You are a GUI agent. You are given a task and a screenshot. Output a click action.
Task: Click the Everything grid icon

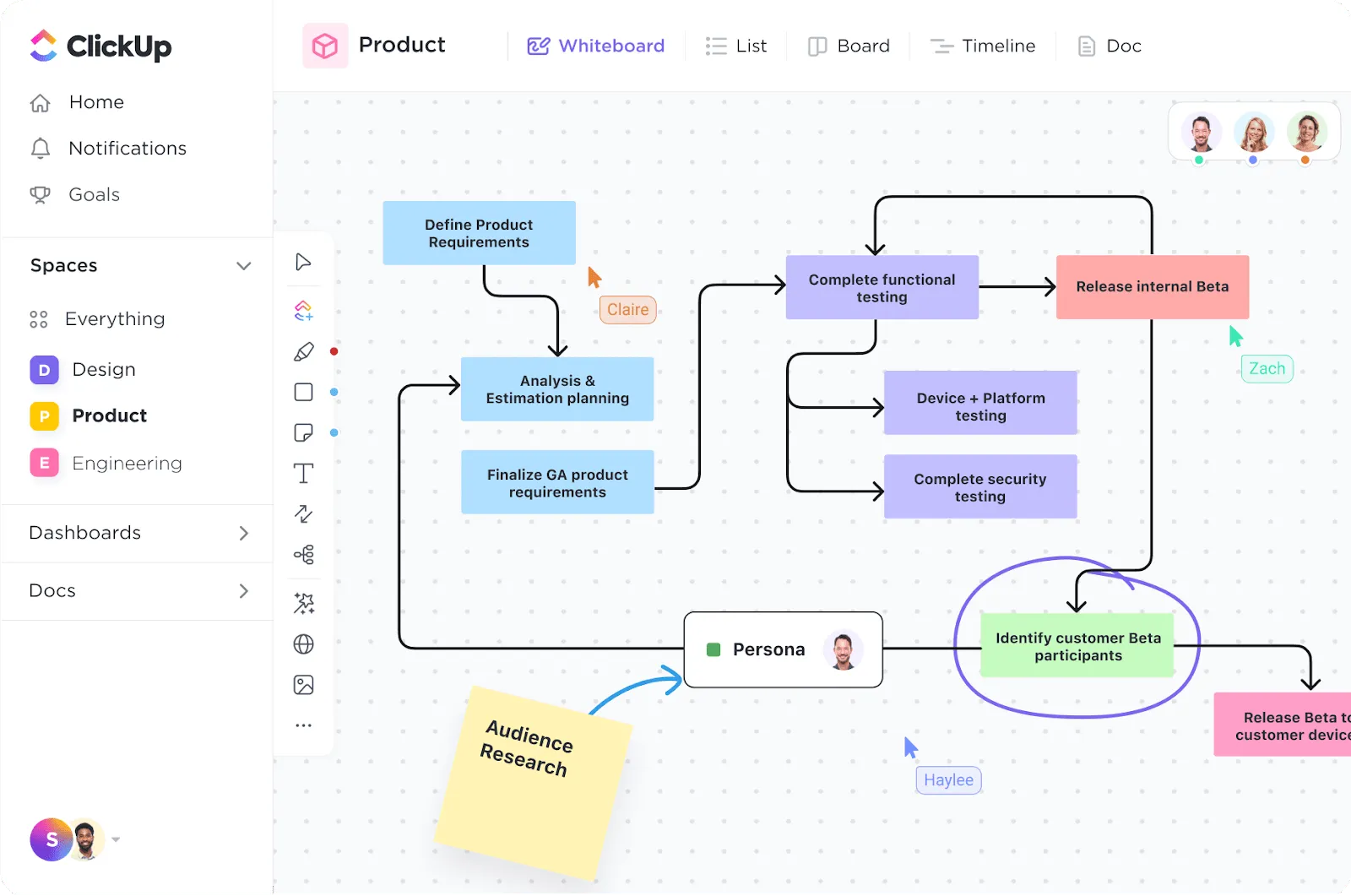click(x=39, y=319)
